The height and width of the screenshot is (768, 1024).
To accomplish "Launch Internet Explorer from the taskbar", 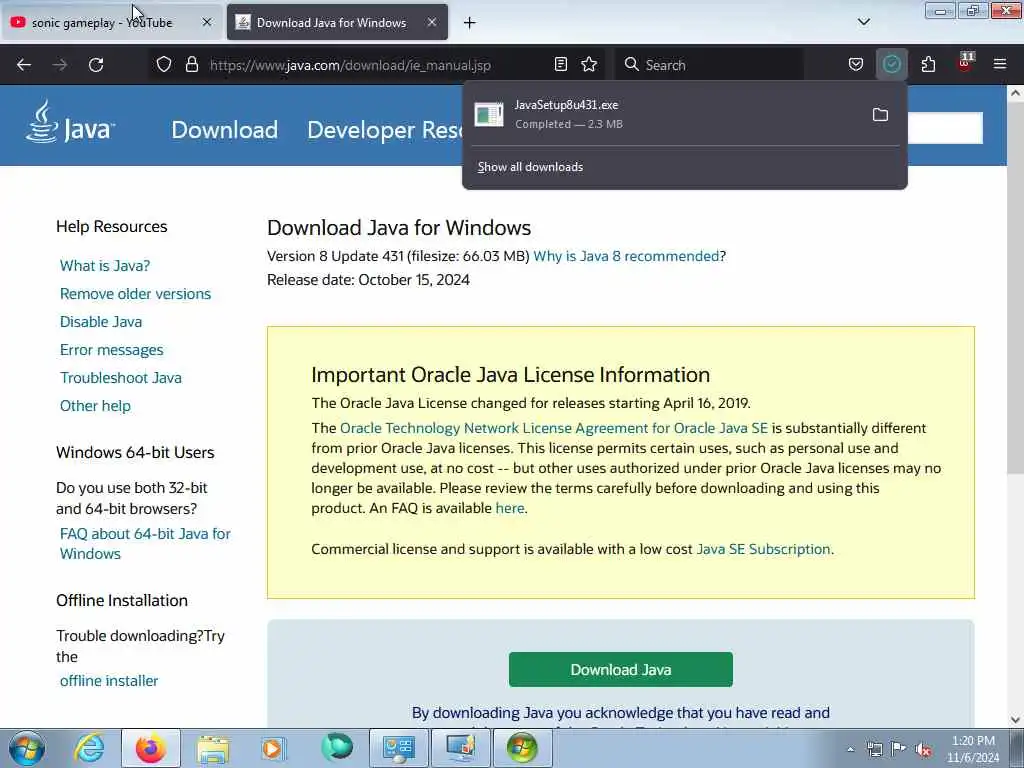I will point(89,748).
